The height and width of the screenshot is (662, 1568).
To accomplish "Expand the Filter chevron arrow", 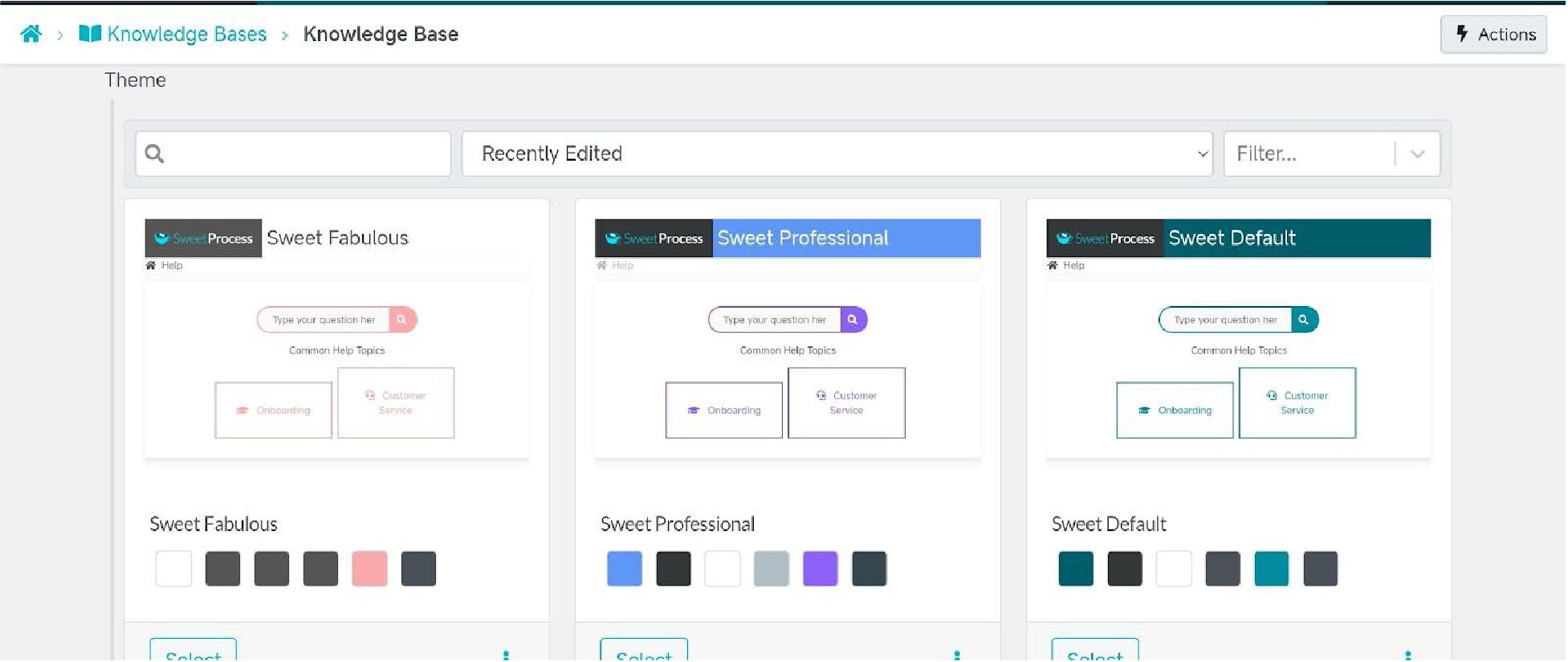I will 1418,153.
